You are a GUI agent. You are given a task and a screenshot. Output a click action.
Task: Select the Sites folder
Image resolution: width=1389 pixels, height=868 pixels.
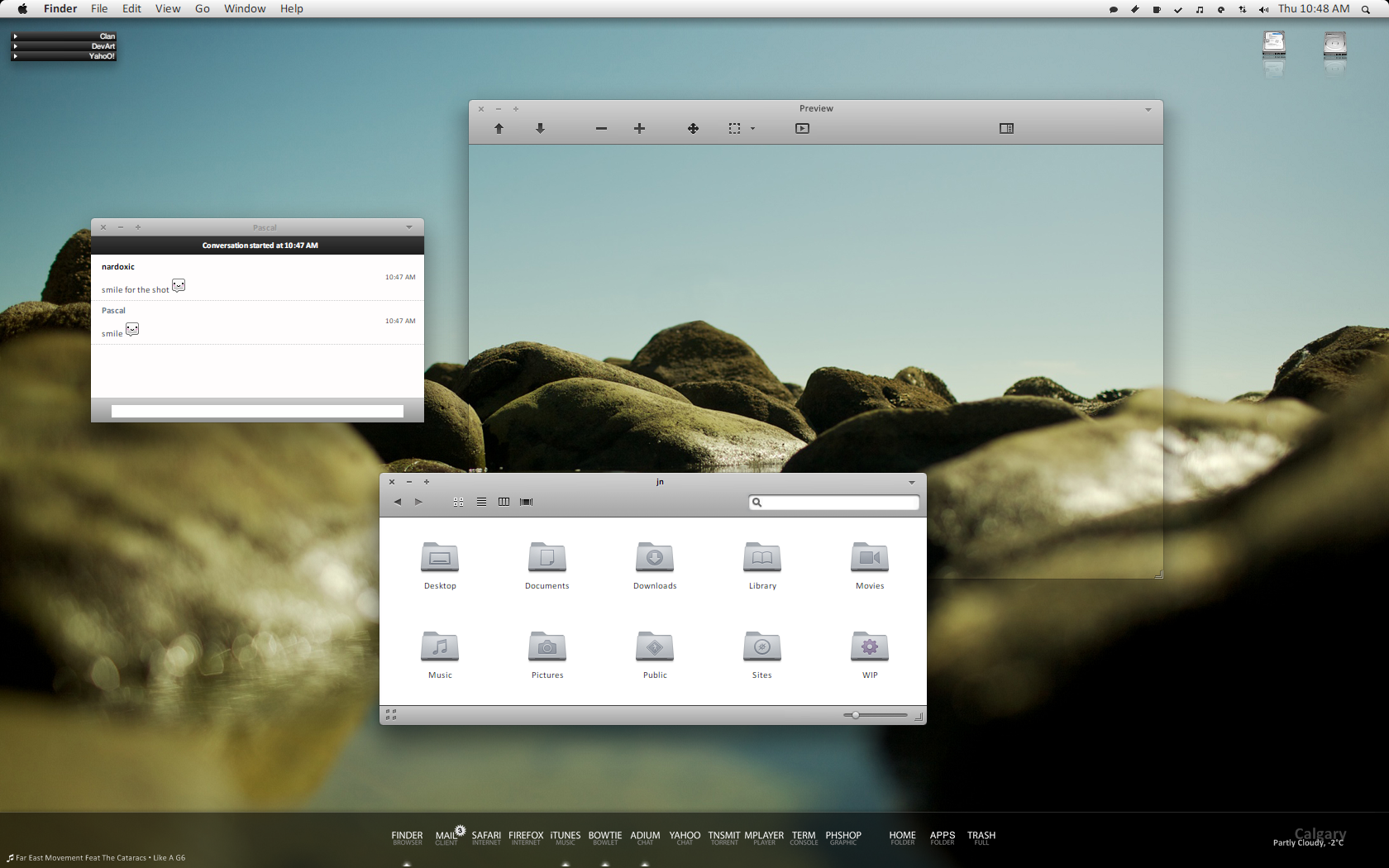762,655
